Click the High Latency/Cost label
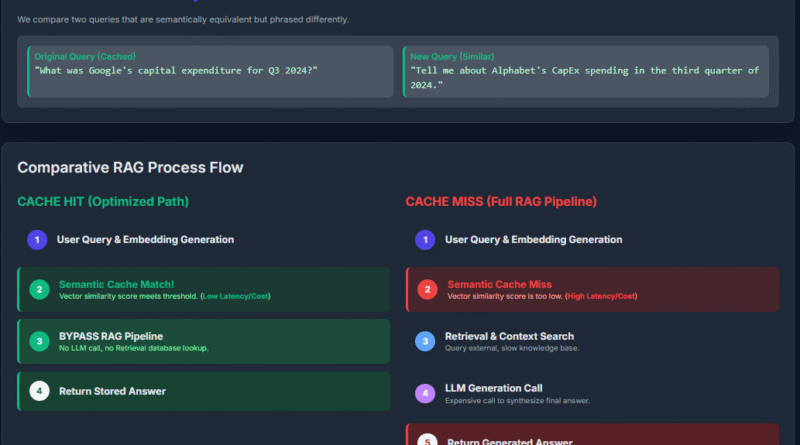Viewport: 800px width, 445px height. pyautogui.click(x=601, y=296)
